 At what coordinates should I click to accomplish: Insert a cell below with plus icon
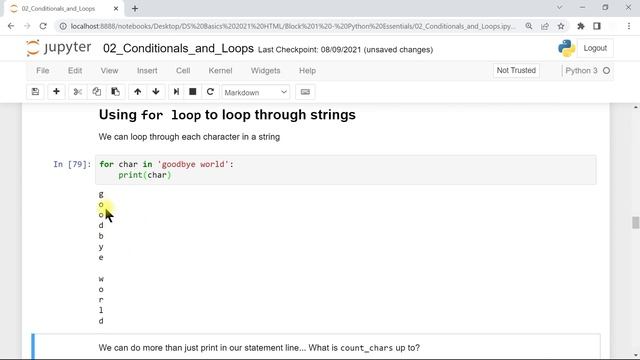pos(56,92)
